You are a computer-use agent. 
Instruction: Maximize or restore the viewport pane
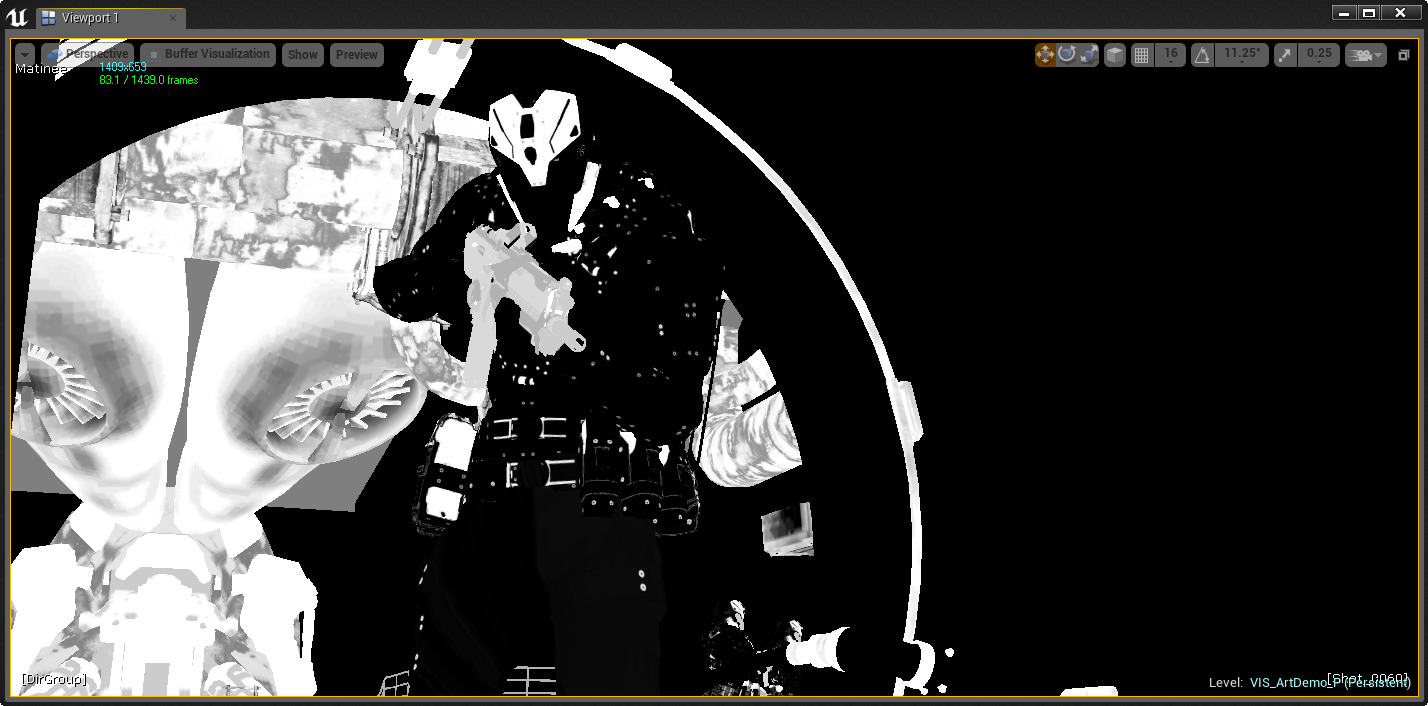coord(1403,56)
